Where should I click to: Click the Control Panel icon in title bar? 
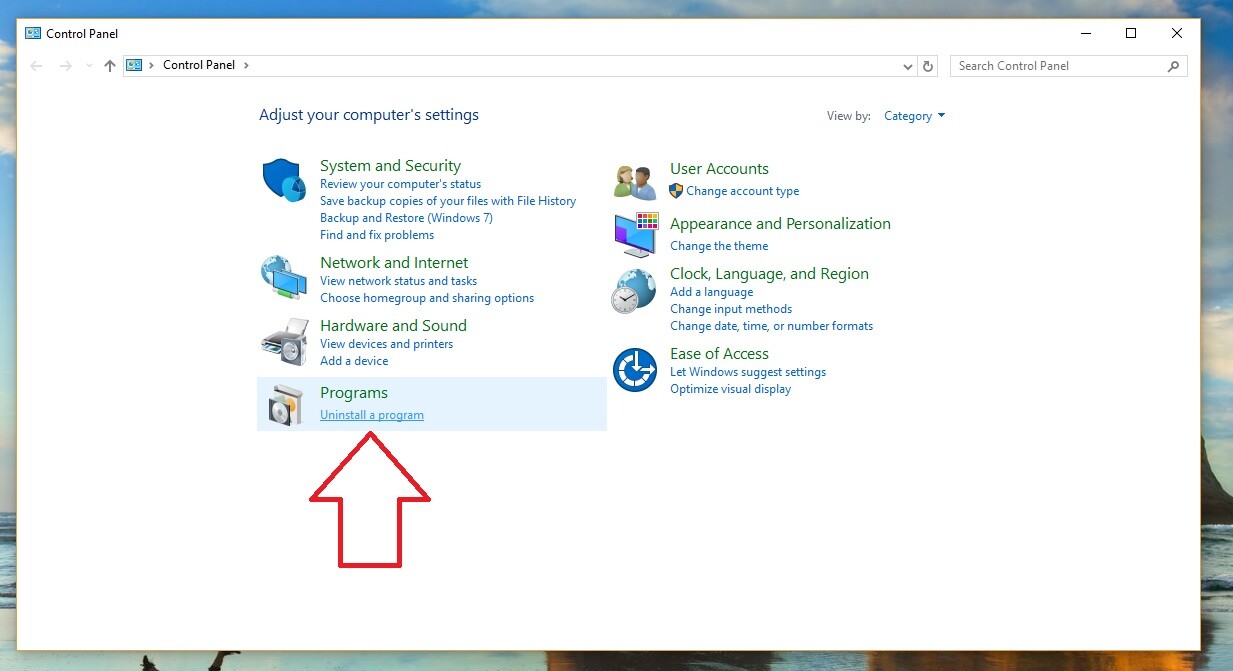[x=33, y=33]
